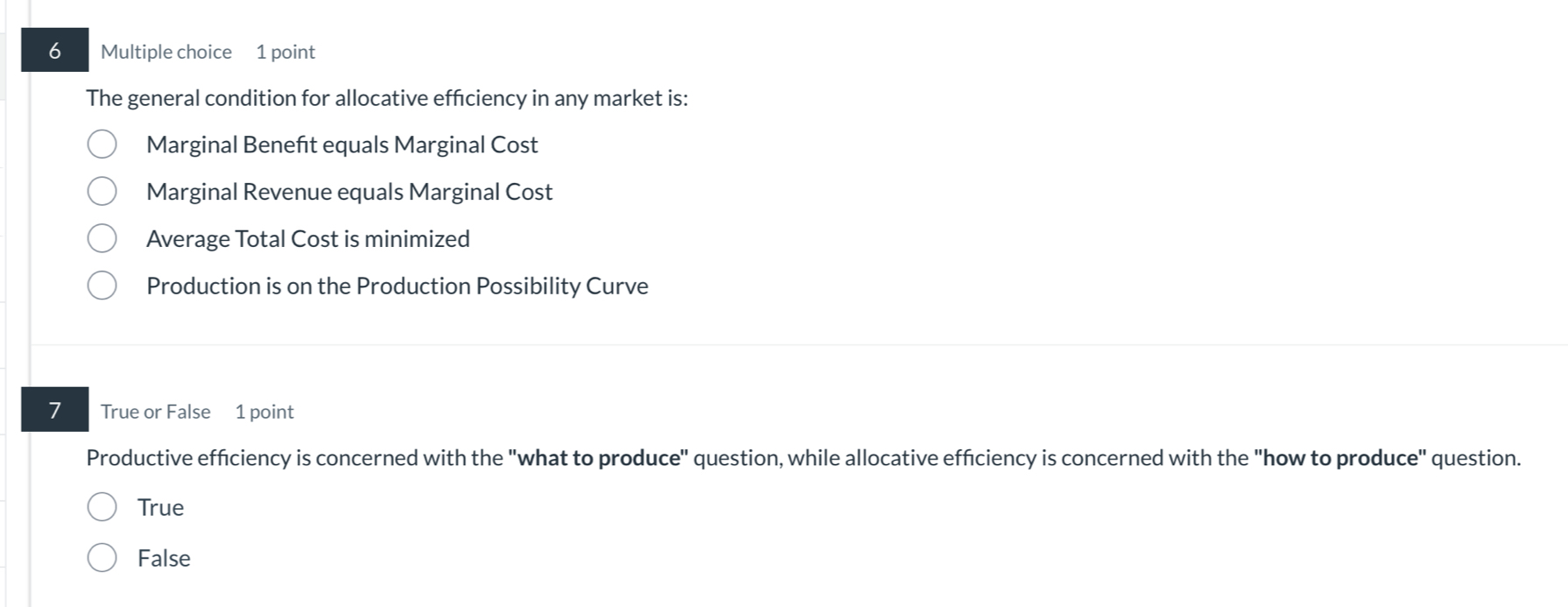Click the "Average Total Cost is minimized" answer text
1568x607 pixels.
(x=307, y=239)
